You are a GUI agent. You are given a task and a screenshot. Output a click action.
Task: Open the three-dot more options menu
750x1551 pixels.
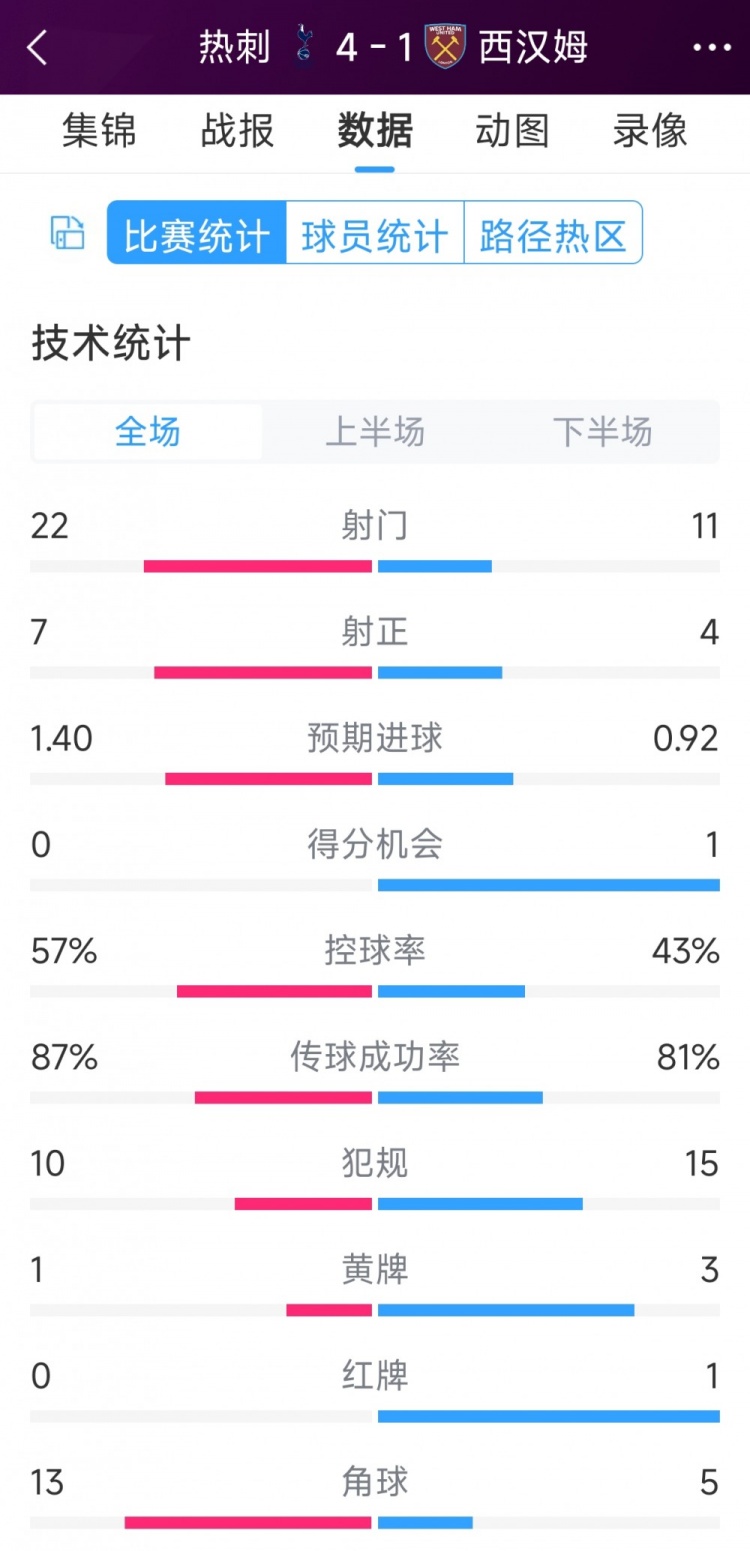pos(712,47)
